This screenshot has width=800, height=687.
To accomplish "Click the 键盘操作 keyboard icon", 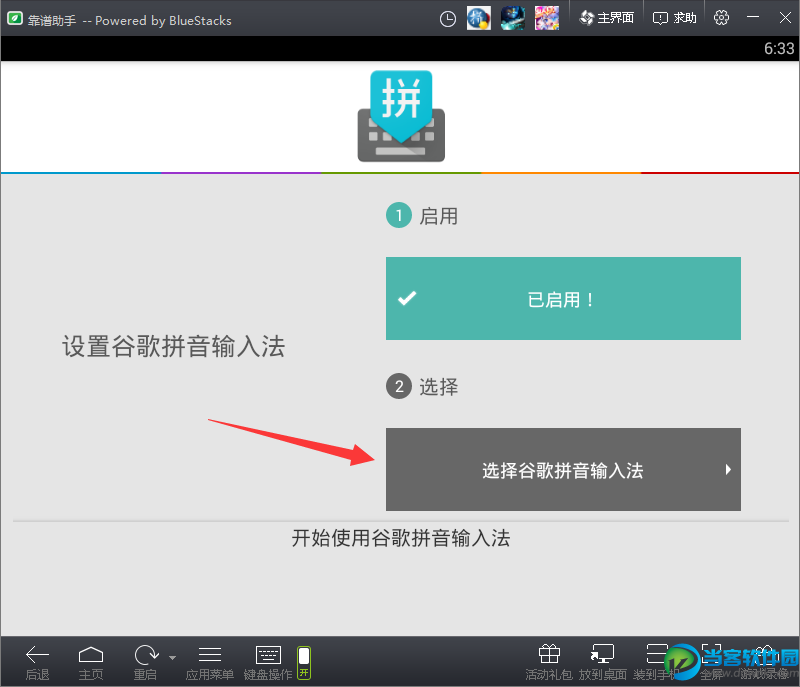I will tap(268, 654).
